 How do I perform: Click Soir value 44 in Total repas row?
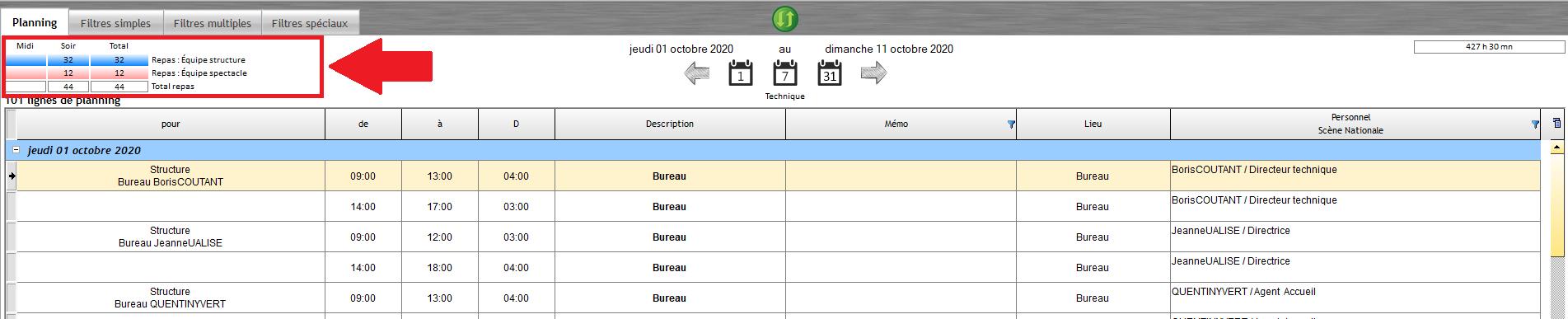click(68, 87)
